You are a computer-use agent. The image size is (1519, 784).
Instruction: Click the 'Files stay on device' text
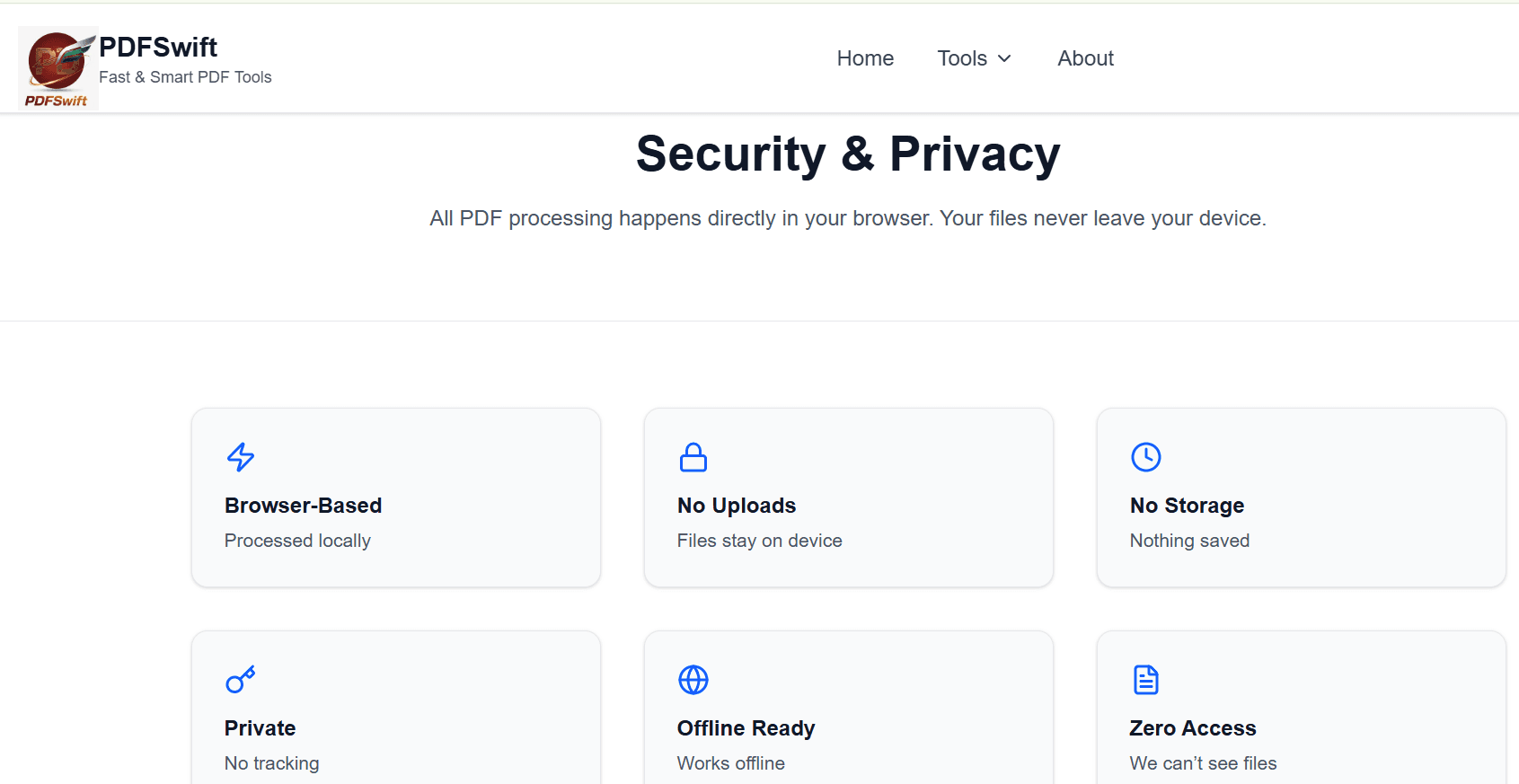760,541
